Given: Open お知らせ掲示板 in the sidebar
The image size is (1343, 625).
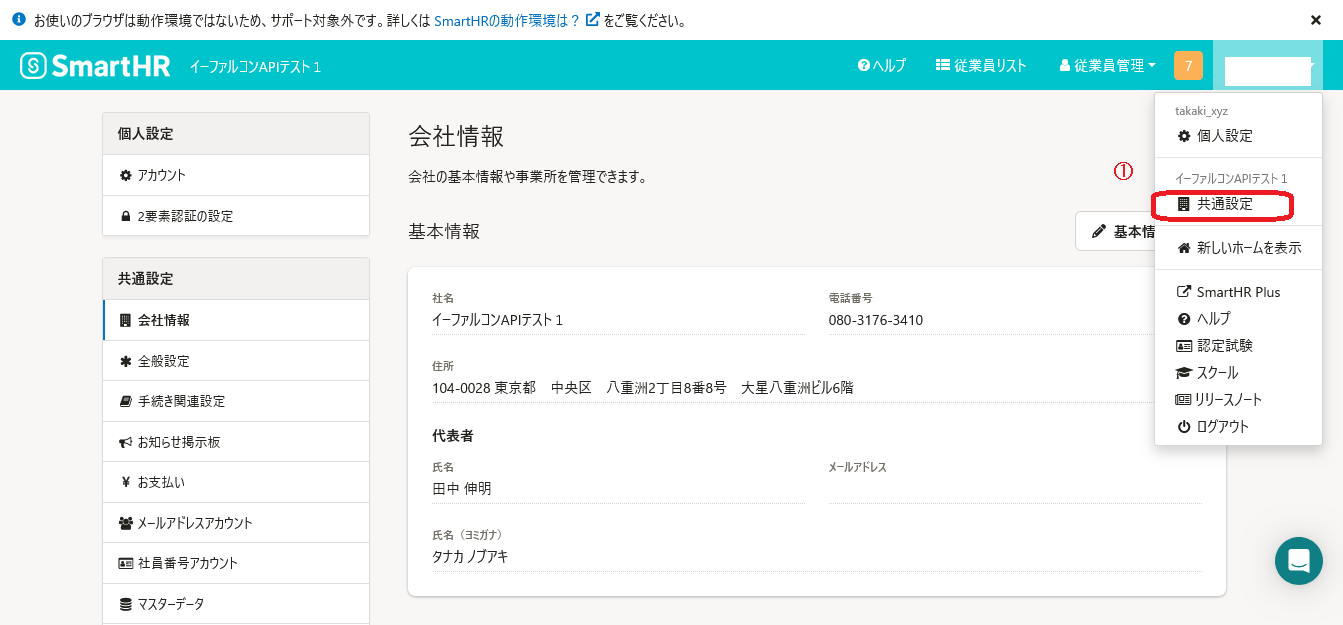Looking at the screenshot, I should coord(236,442).
